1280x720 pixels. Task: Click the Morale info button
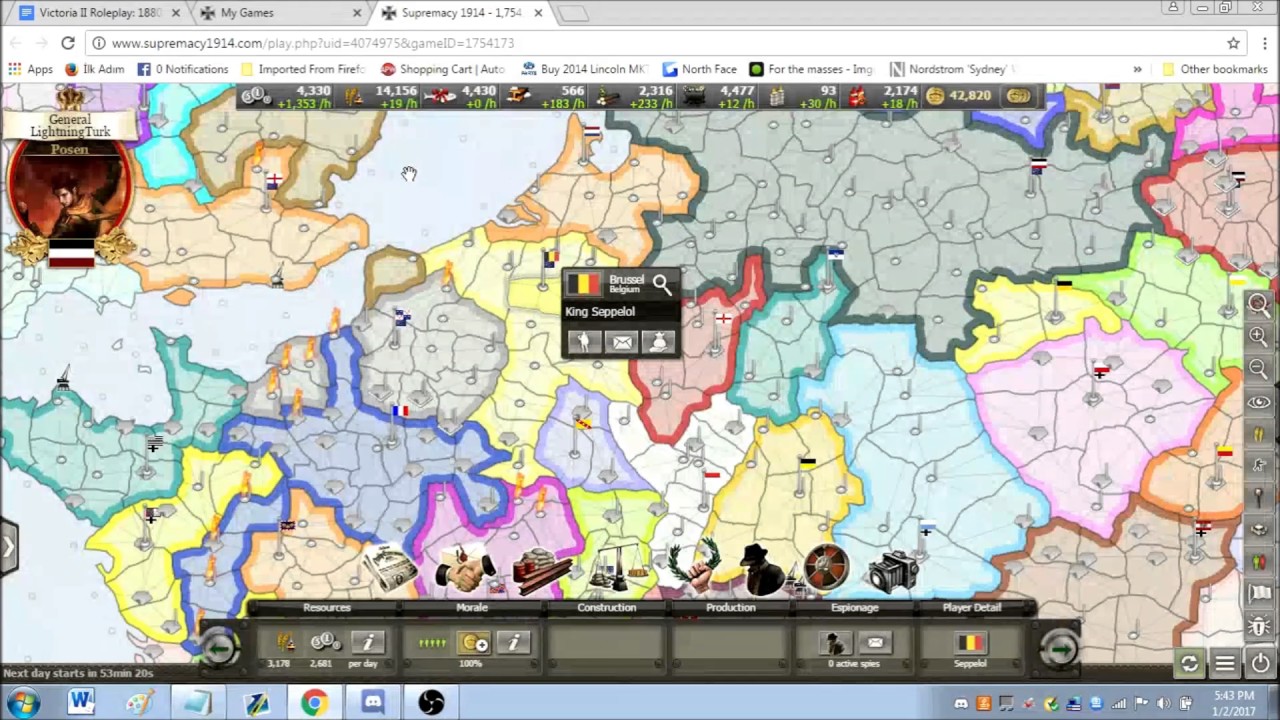(x=514, y=643)
